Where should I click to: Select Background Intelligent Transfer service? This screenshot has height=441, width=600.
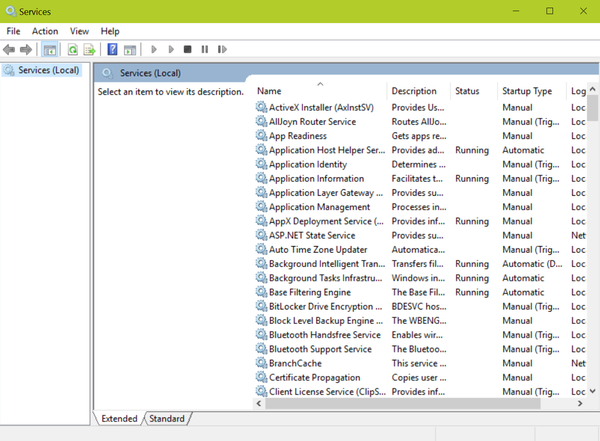[x=420, y=263]
